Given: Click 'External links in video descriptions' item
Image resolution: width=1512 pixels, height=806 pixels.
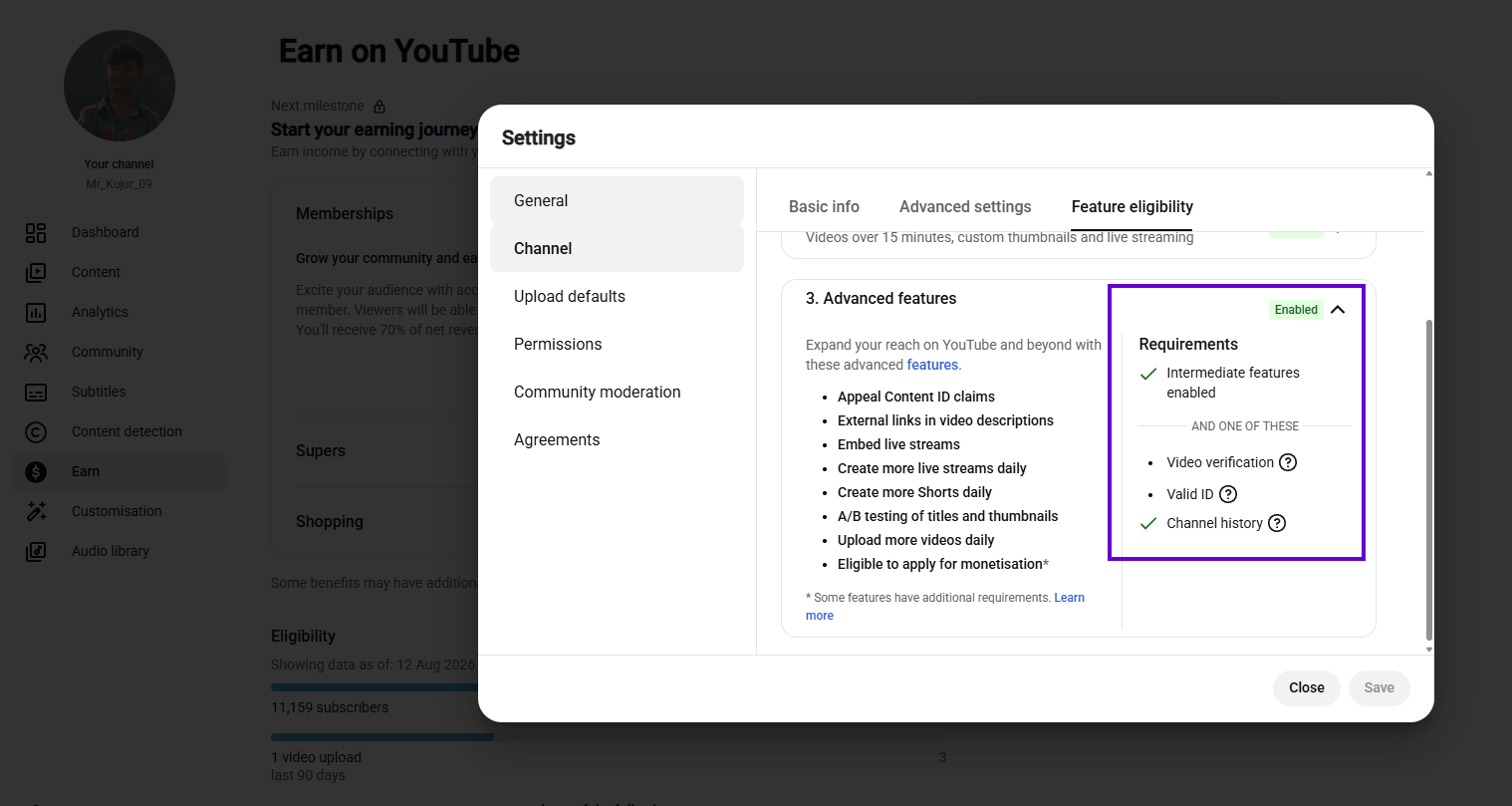Looking at the screenshot, I should pos(945,420).
